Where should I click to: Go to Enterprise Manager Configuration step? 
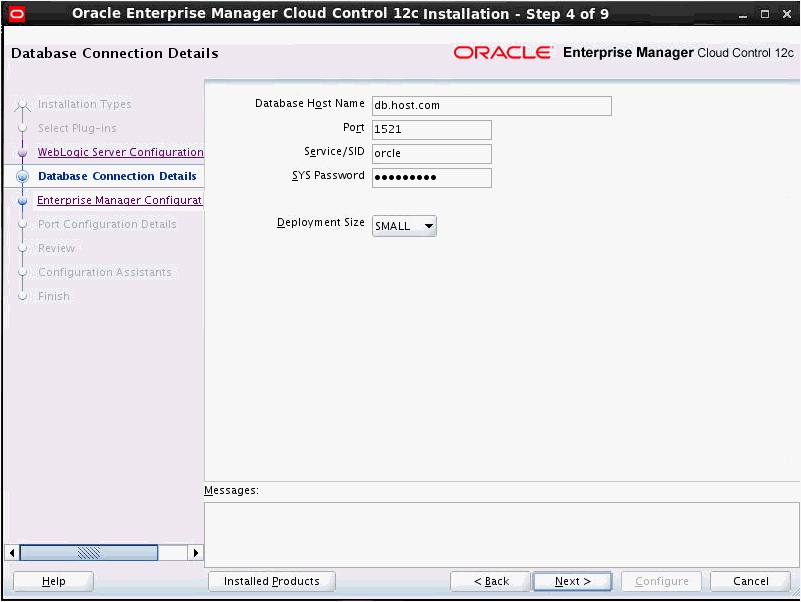(120, 200)
